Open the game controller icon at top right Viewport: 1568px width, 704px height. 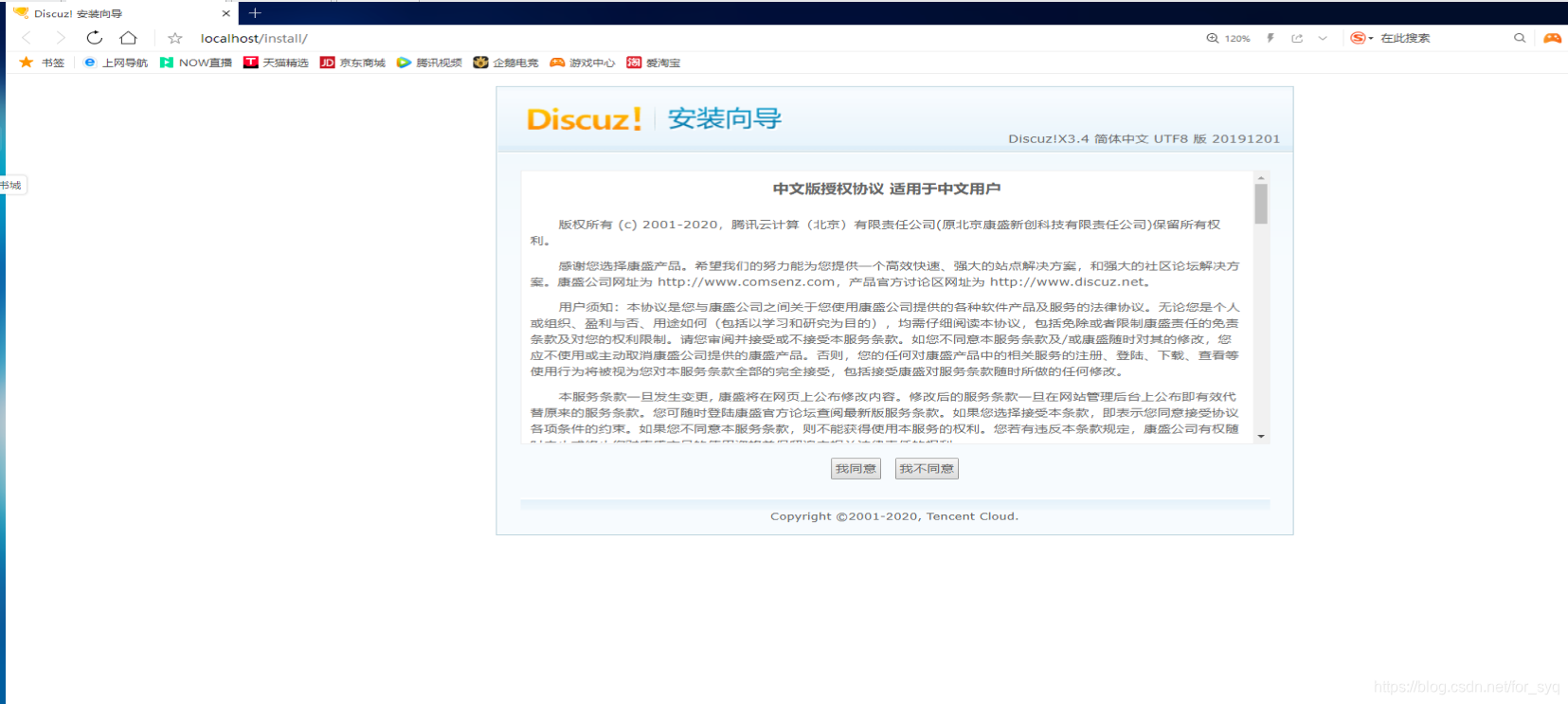click(x=1552, y=38)
